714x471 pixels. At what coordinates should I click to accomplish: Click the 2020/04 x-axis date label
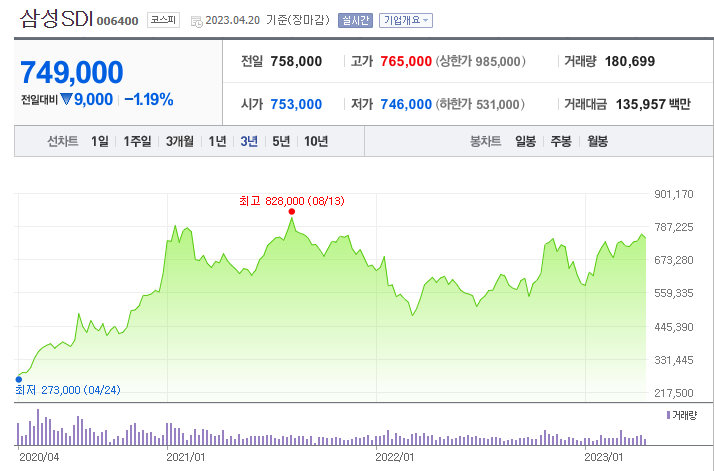tap(39, 457)
